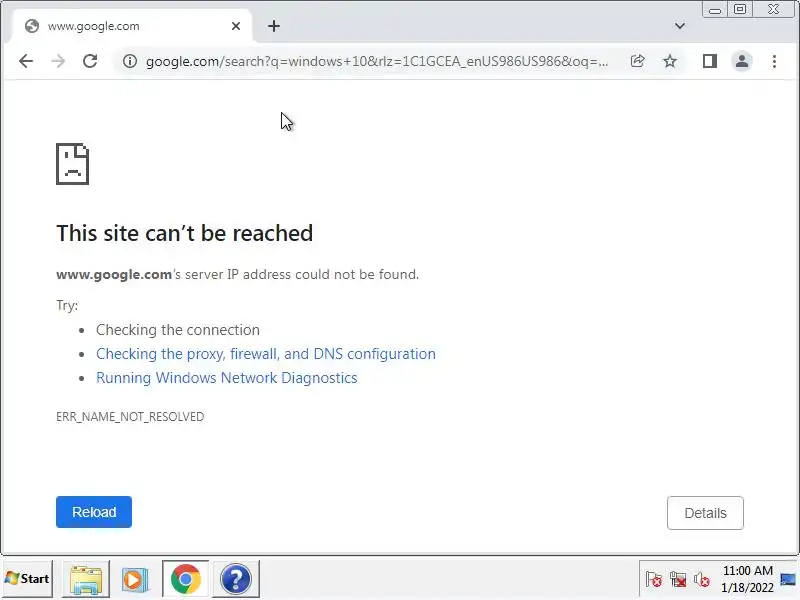
Task: Click the address bar URL field
Action: coord(377,61)
